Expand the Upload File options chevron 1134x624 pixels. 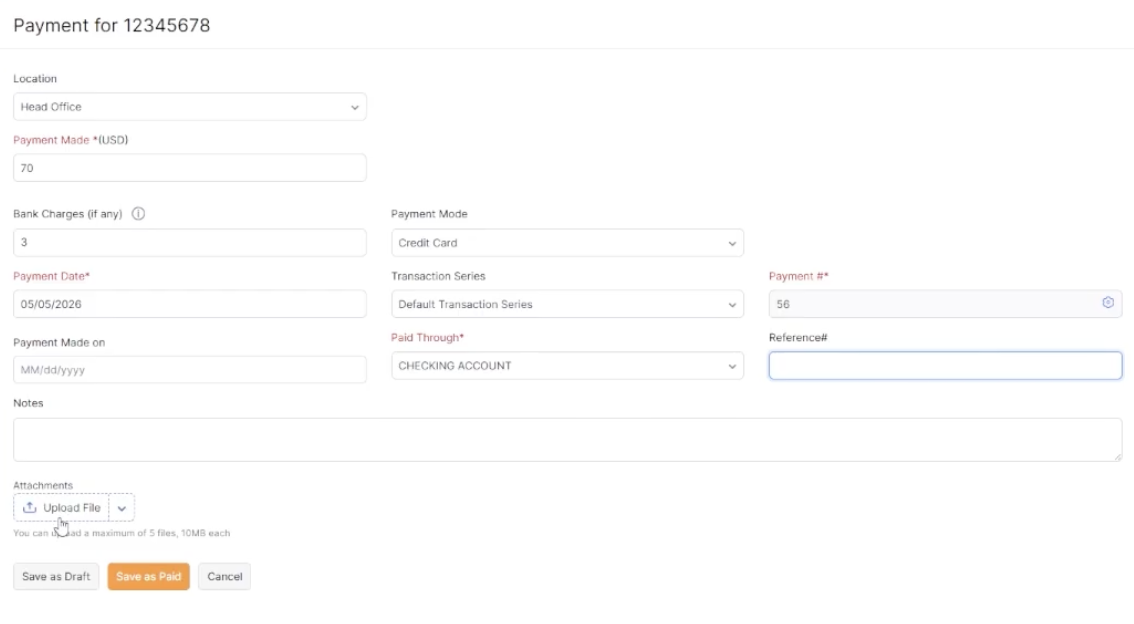(122, 508)
